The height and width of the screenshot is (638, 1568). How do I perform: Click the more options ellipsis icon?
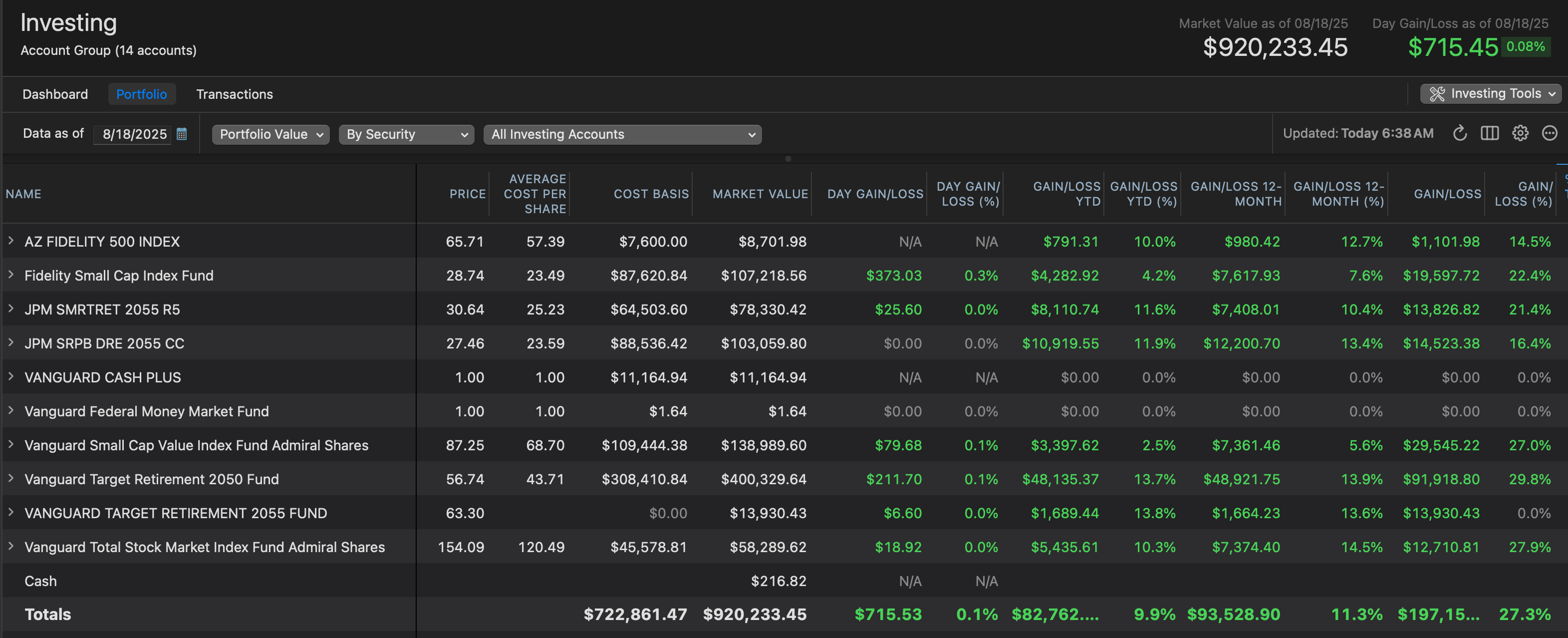tap(1549, 133)
